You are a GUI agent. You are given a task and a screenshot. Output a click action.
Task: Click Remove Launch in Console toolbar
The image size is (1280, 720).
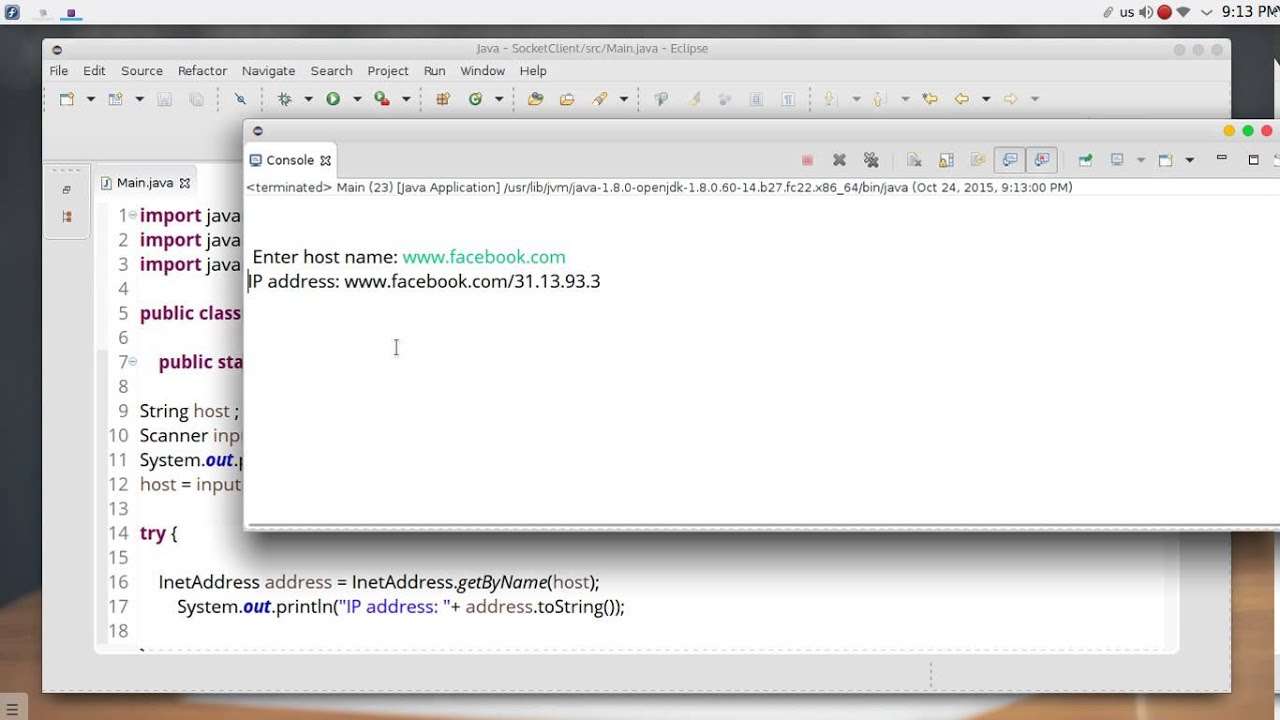[x=839, y=160]
